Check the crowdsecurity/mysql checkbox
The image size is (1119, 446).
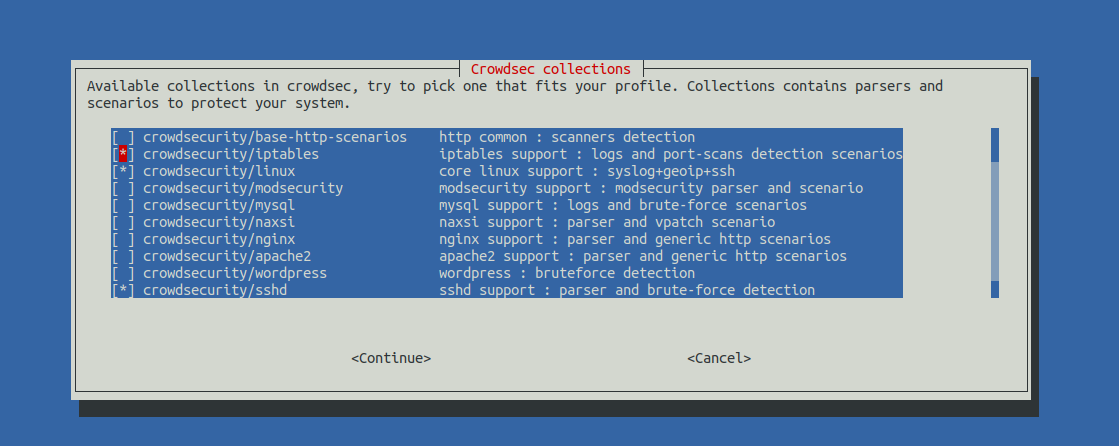[123, 205]
